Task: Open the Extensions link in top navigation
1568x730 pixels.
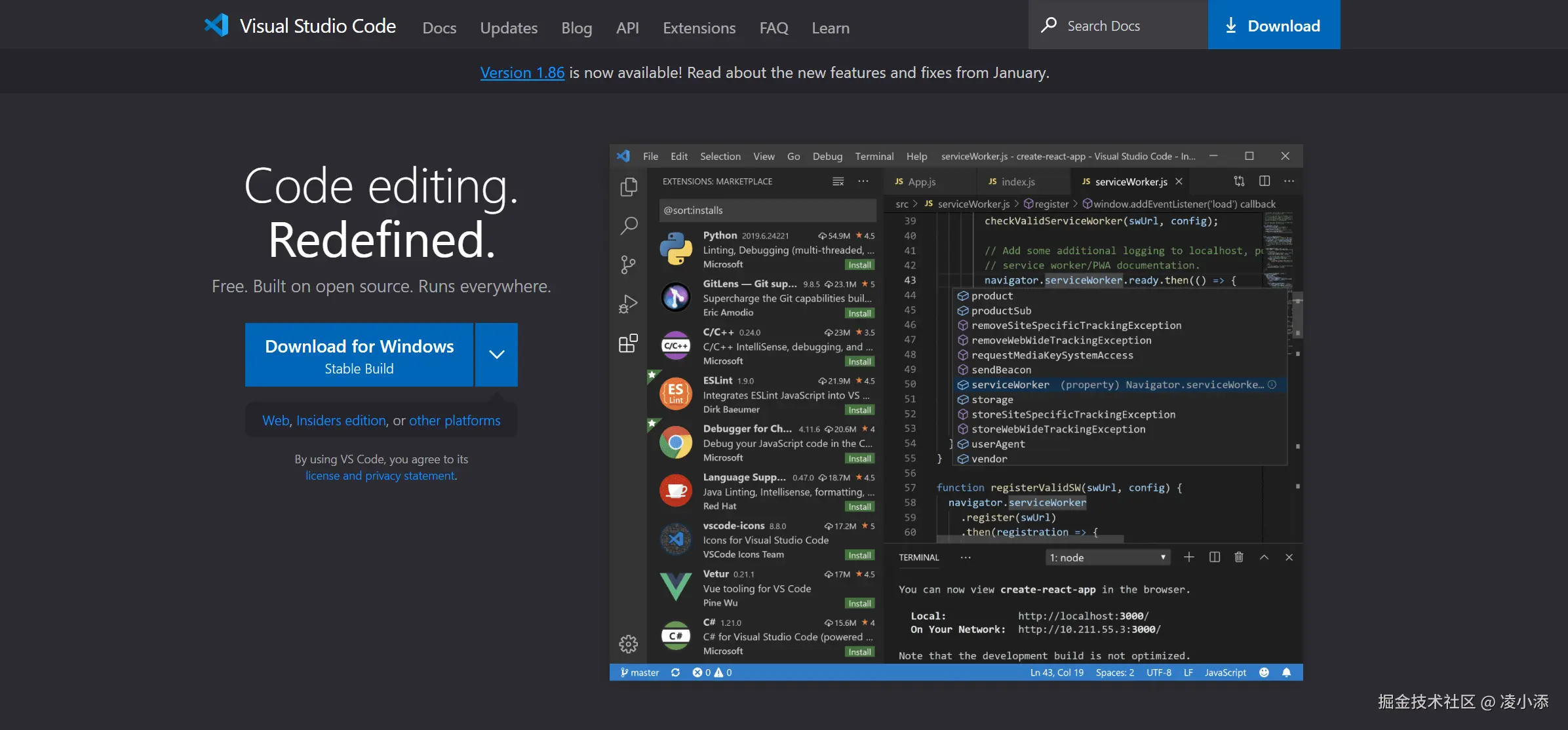Action: 699,28
